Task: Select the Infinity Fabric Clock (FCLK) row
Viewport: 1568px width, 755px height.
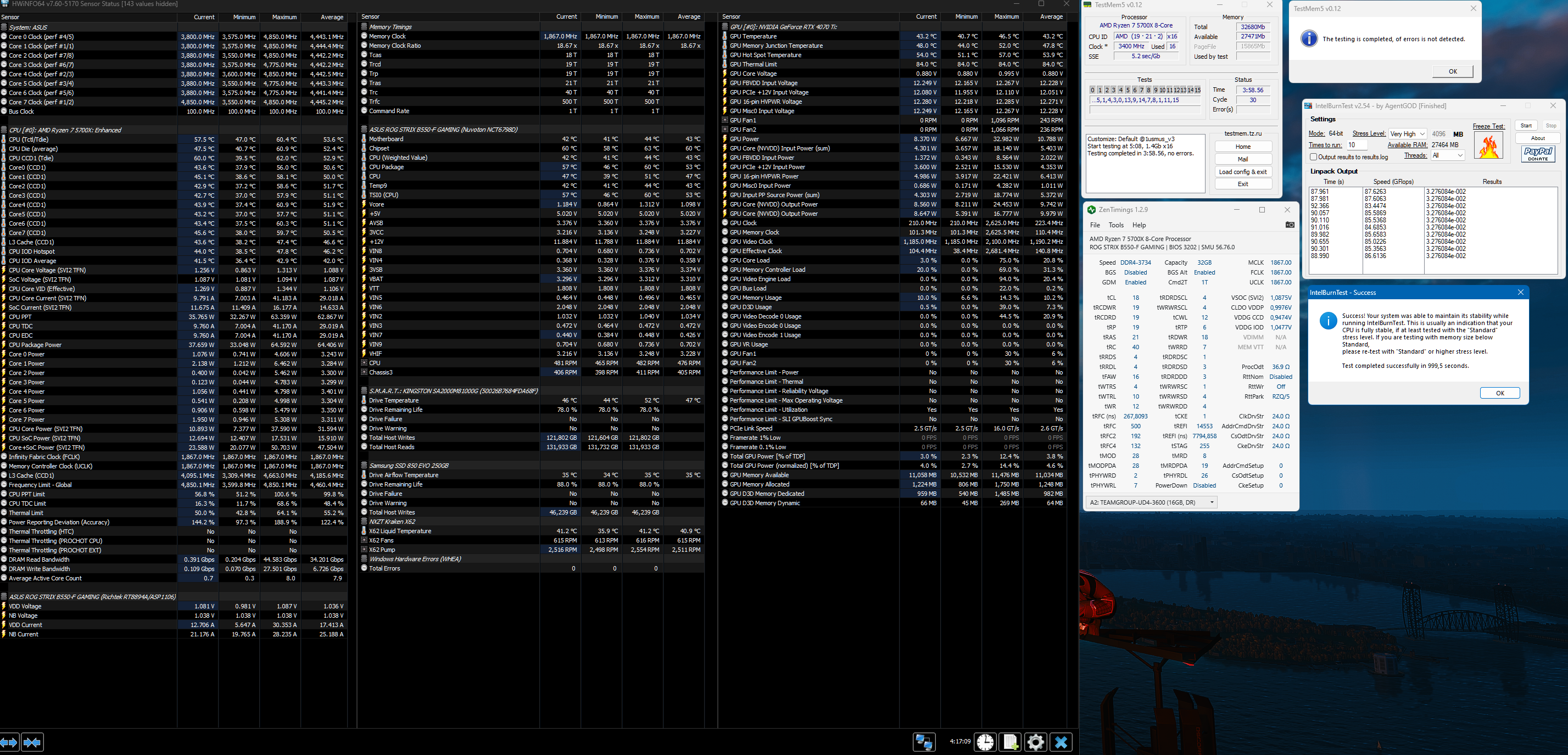Action: click(x=174, y=457)
